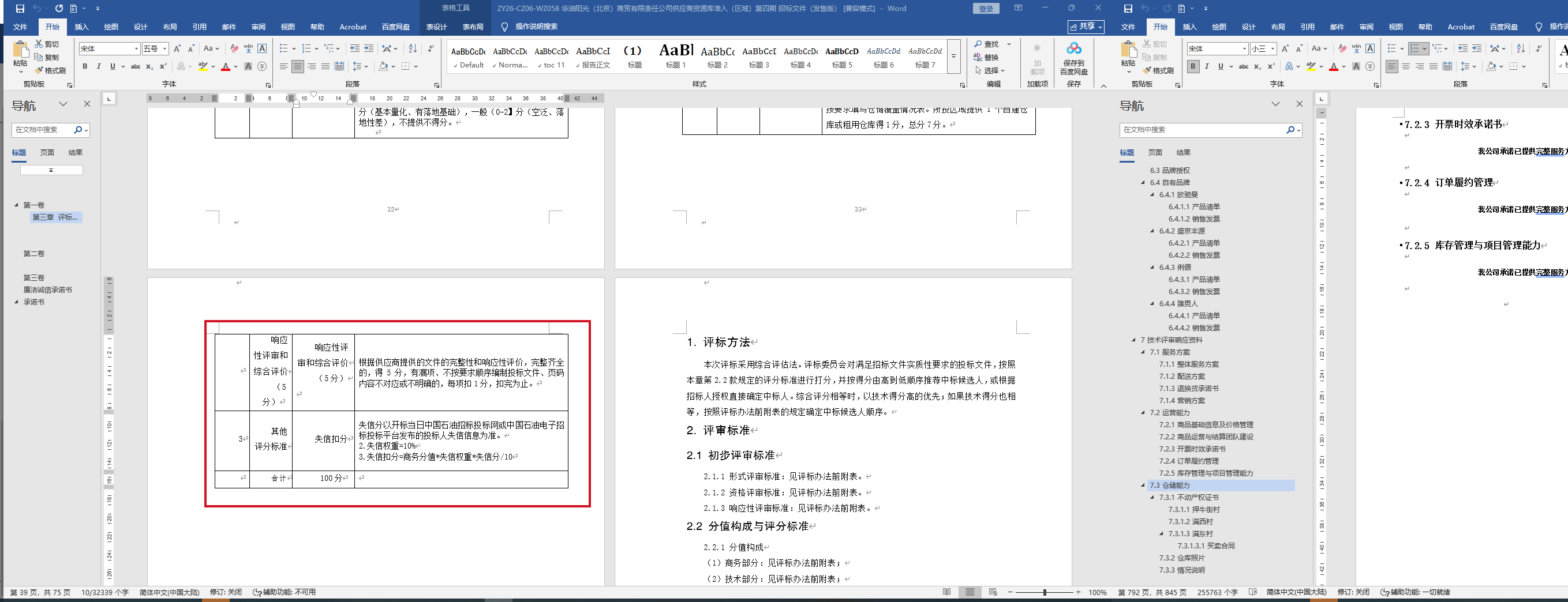Apply a character border in the left window
The image size is (1568, 602).
tap(263, 48)
